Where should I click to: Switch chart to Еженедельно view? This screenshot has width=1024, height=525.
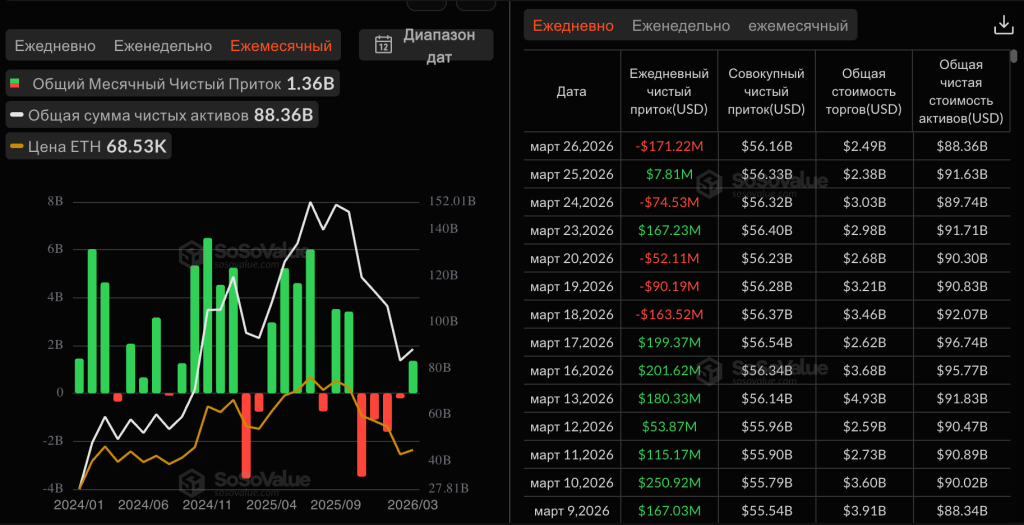coord(163,46)
